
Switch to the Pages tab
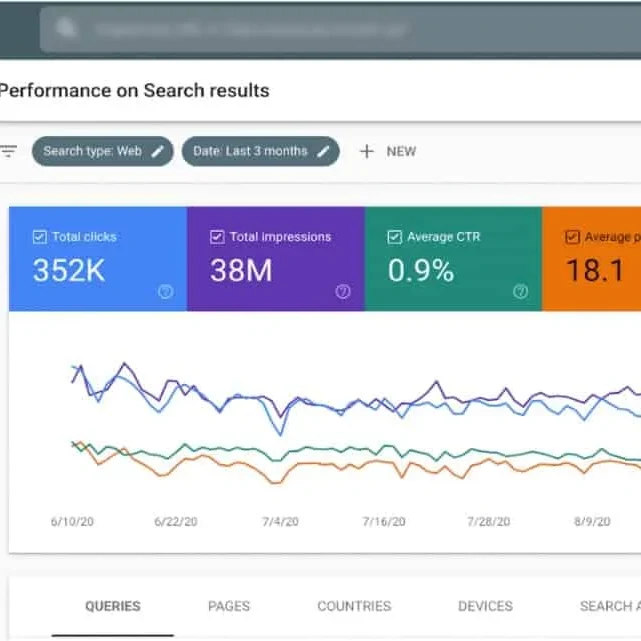(229, 606)
